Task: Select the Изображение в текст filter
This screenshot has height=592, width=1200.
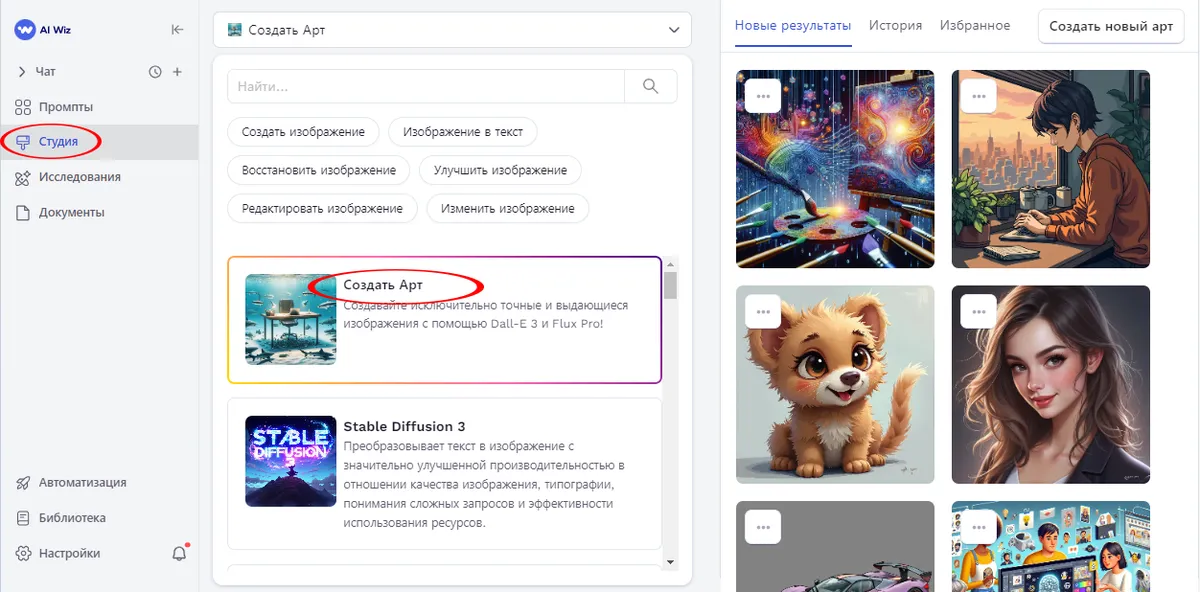Action: coord(462,132)
